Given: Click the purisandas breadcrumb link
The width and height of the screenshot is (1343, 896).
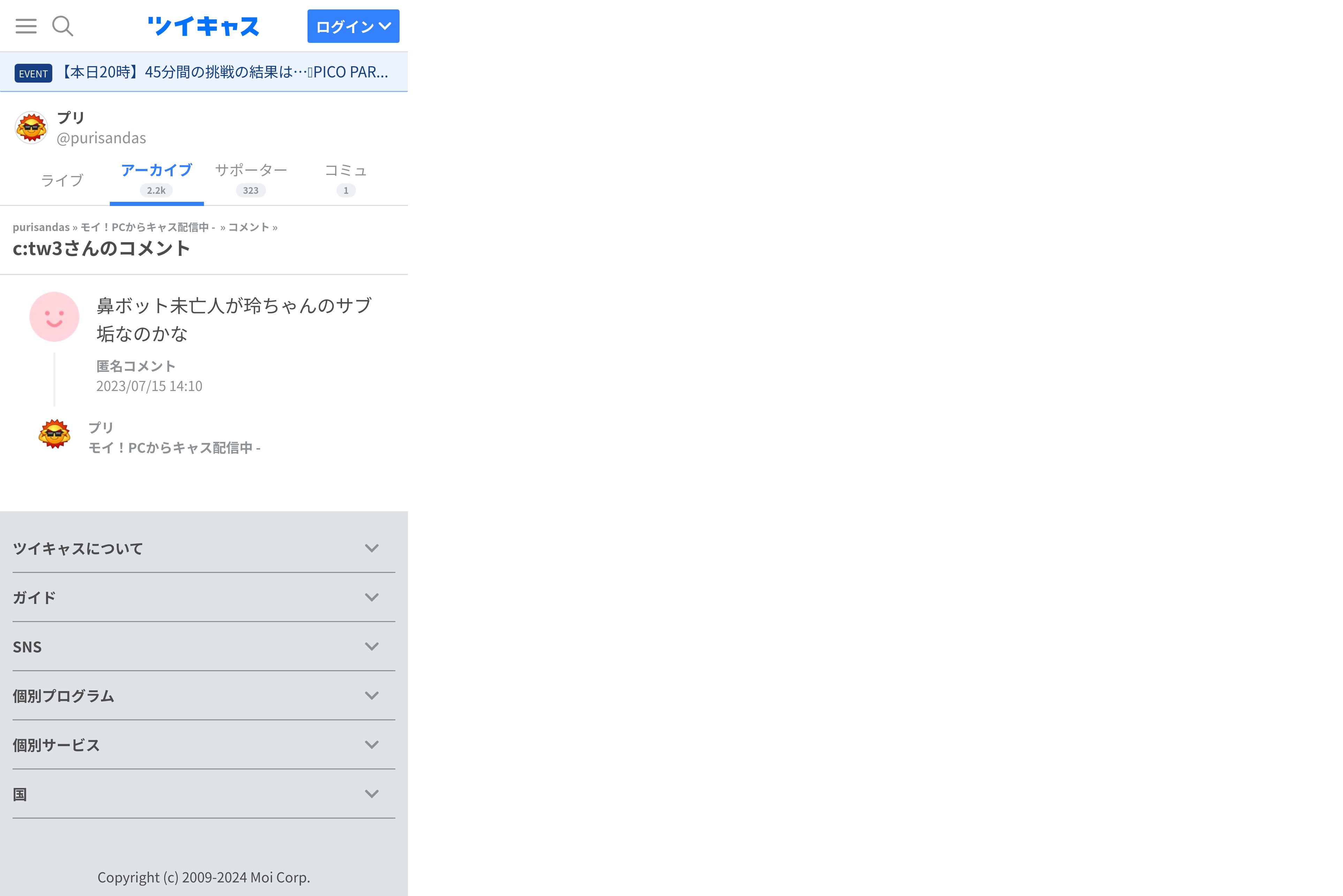Looking at the screenshot, I should (x=41, y=228).
